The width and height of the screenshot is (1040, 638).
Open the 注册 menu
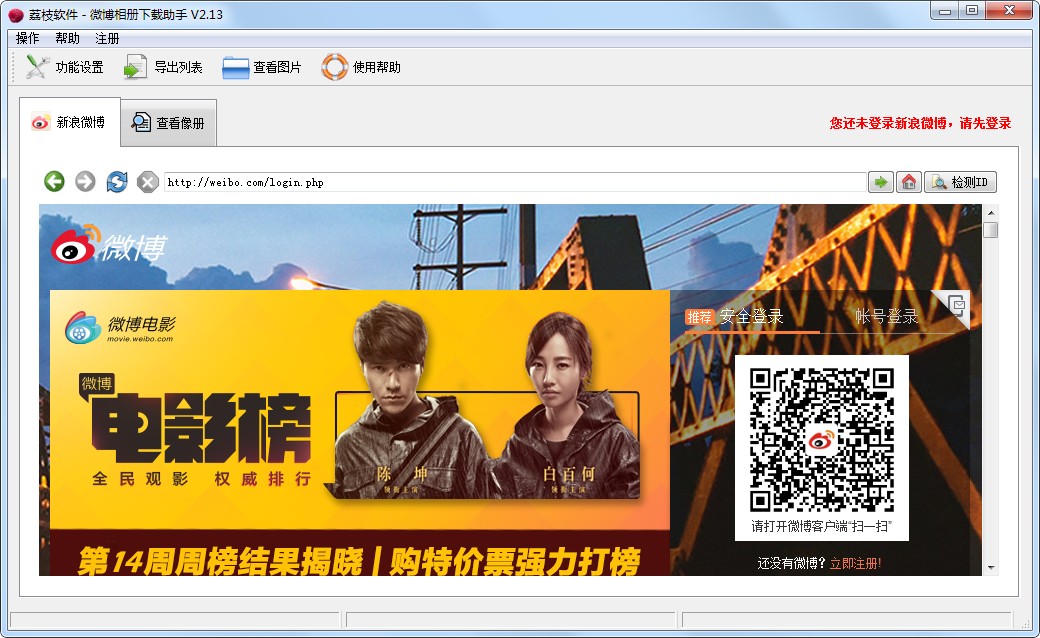pyautogui.click(x=107, y=38)
